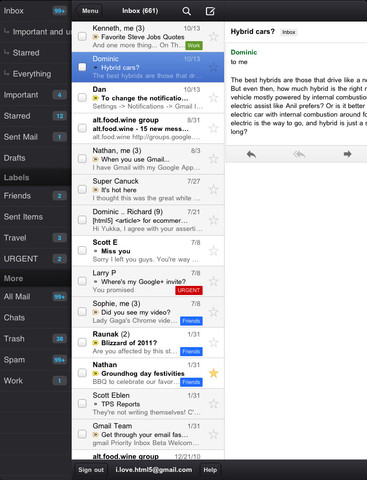This screenshot has width=367, height=480.
Task: Select checkbox for Larry P email
Action: click(x=82, y=281)
